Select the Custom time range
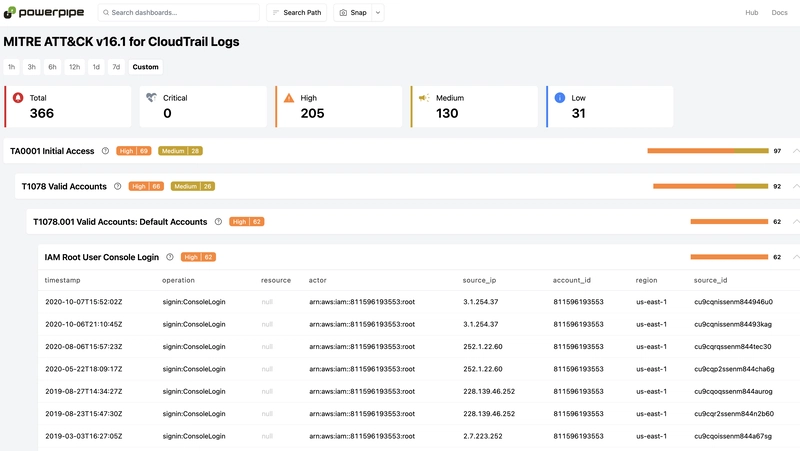The height and width of the screenshot is (451, 800). tap(145, 67)
